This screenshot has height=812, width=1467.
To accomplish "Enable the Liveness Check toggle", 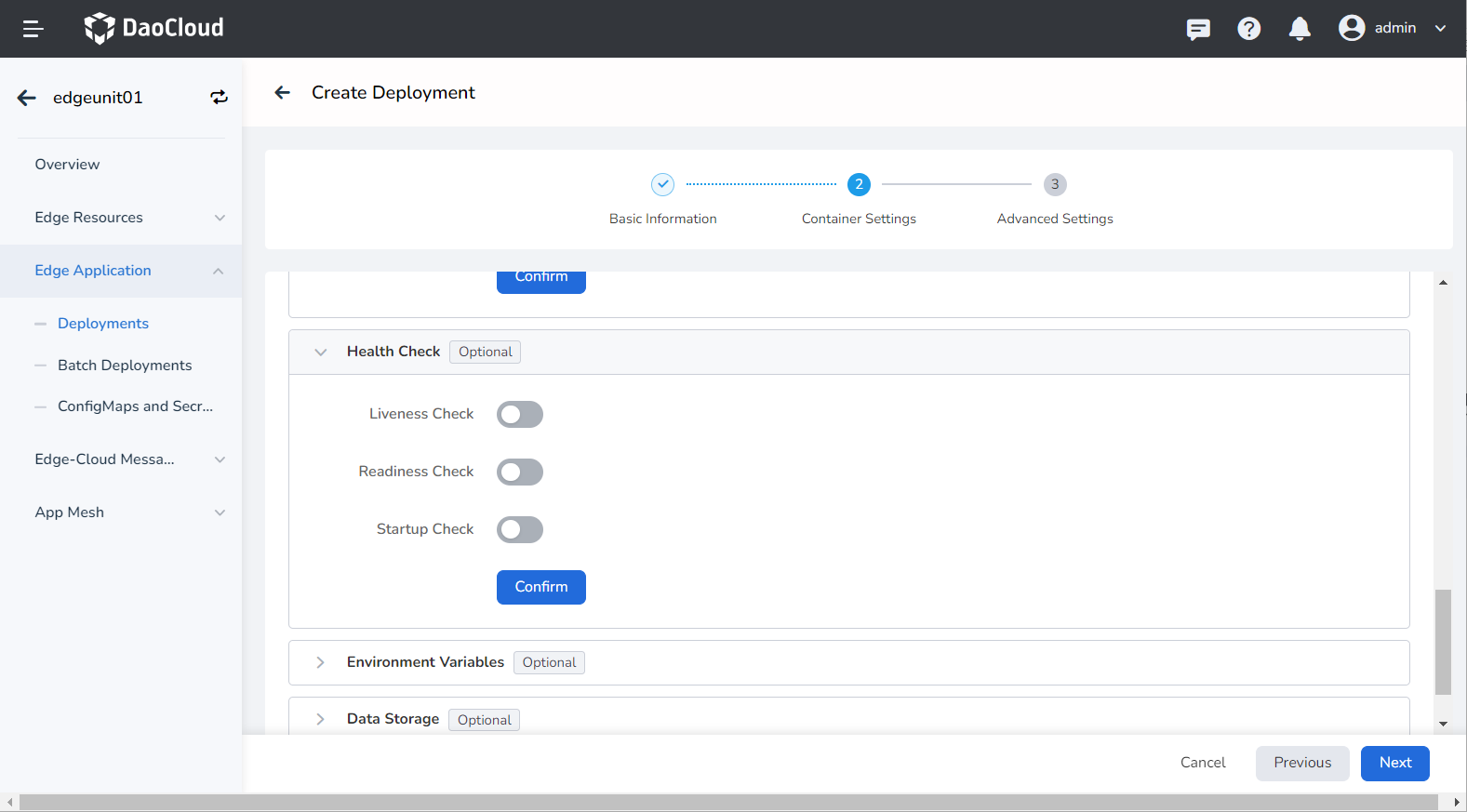I will 519,414.
